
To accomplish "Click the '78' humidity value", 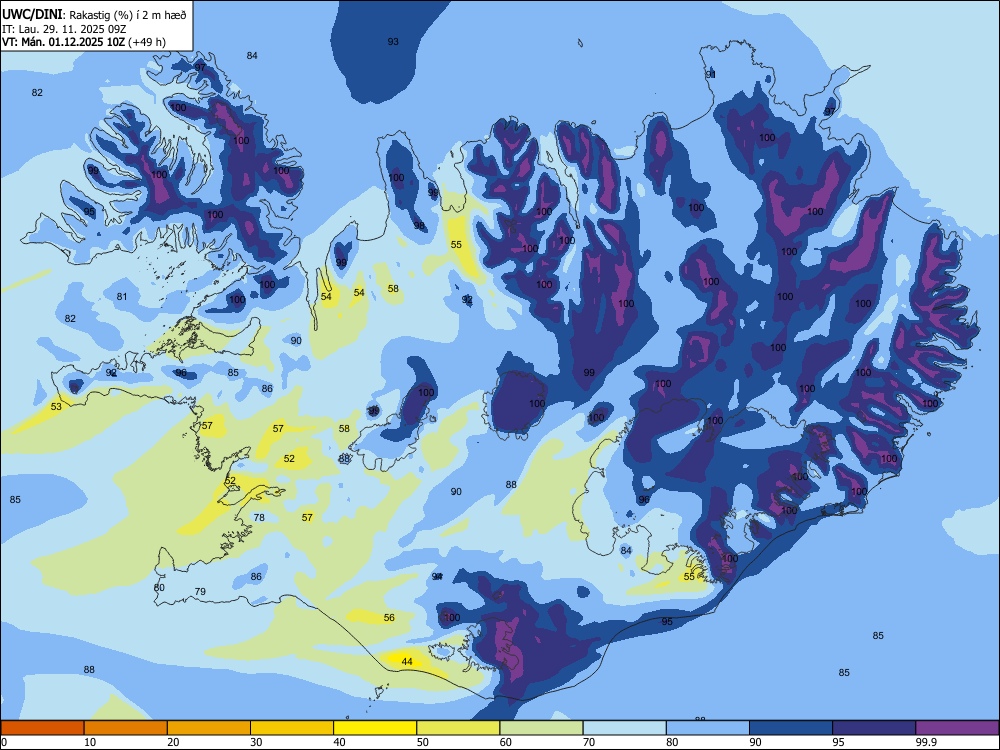I will pos(259,517).
